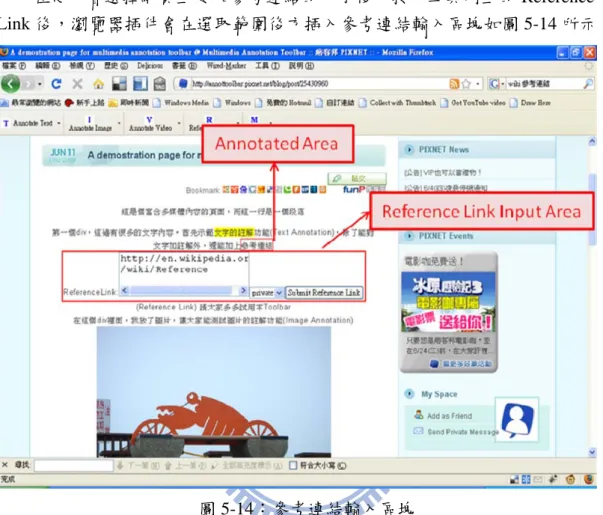Click the My Space profile avatar image
The width and height of the screenshot is (603, 515).
[x=516, y=420]
